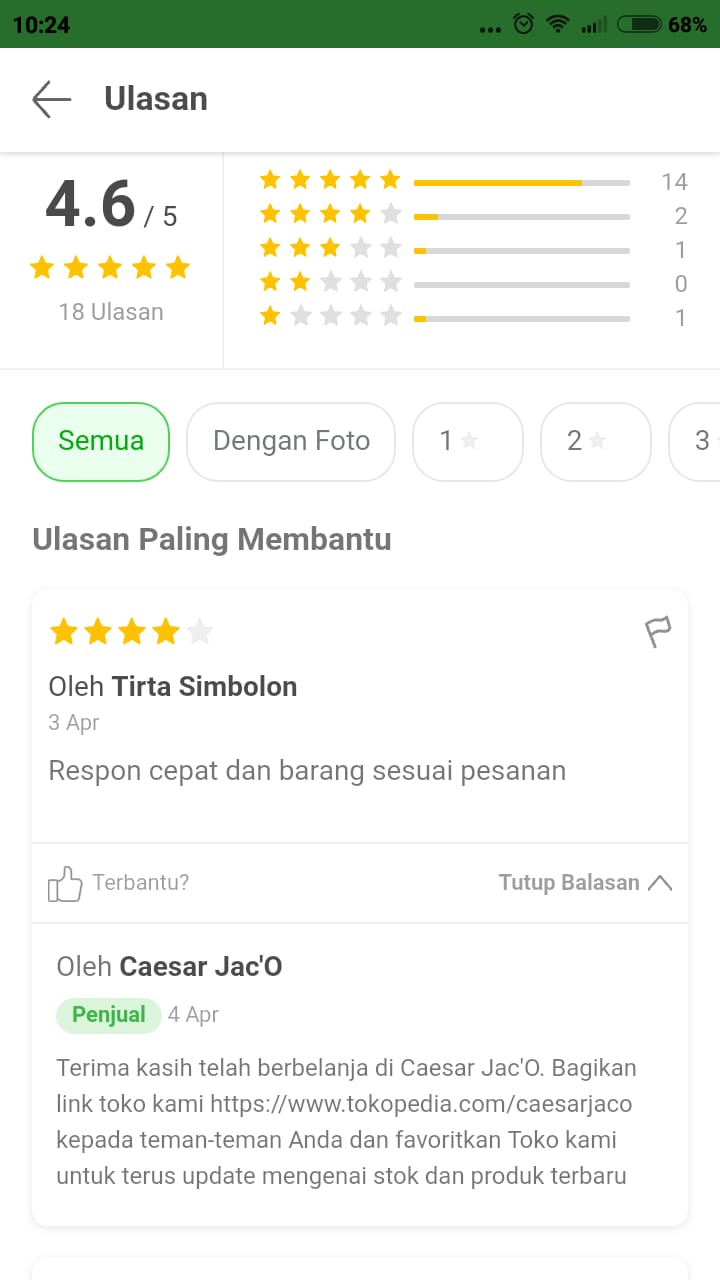Tap the 5-star rating progress bar

pyautogui.click(x=521, y=183)
